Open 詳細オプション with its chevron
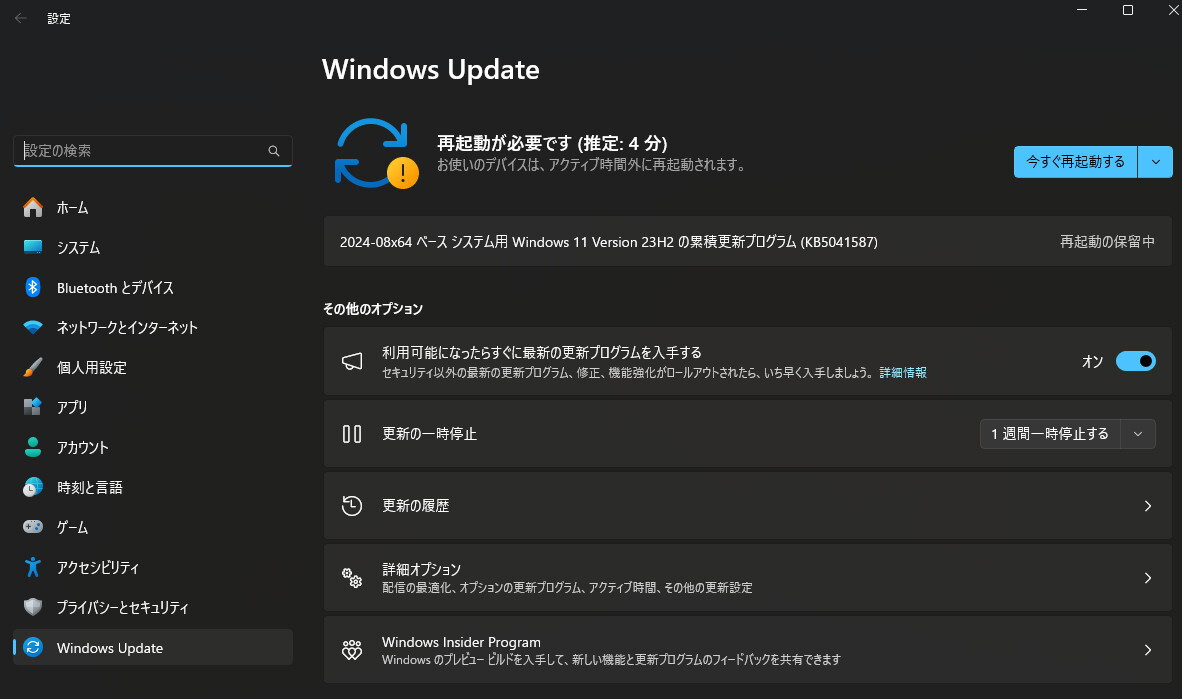 [1147, 578]
